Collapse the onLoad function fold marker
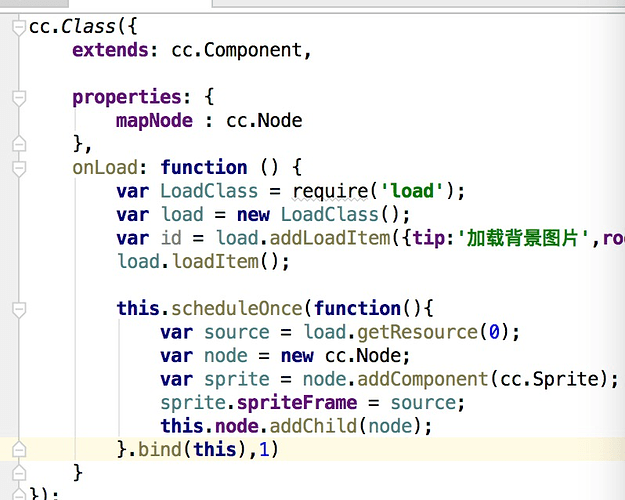625x500 pixels. tap(19, 168)
